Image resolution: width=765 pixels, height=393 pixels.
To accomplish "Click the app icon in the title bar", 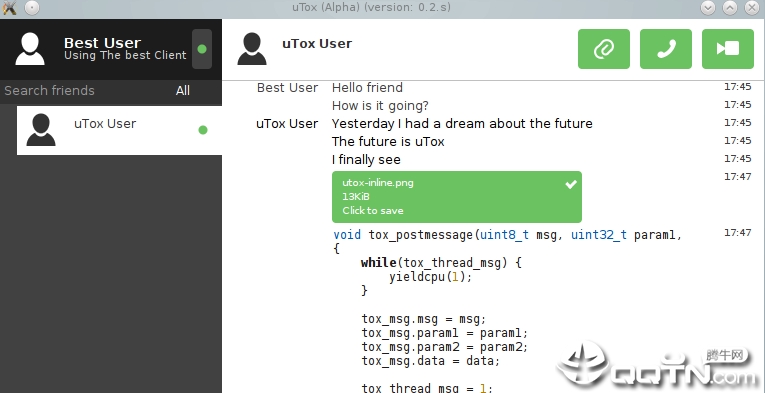I will (x=9, y=8).
